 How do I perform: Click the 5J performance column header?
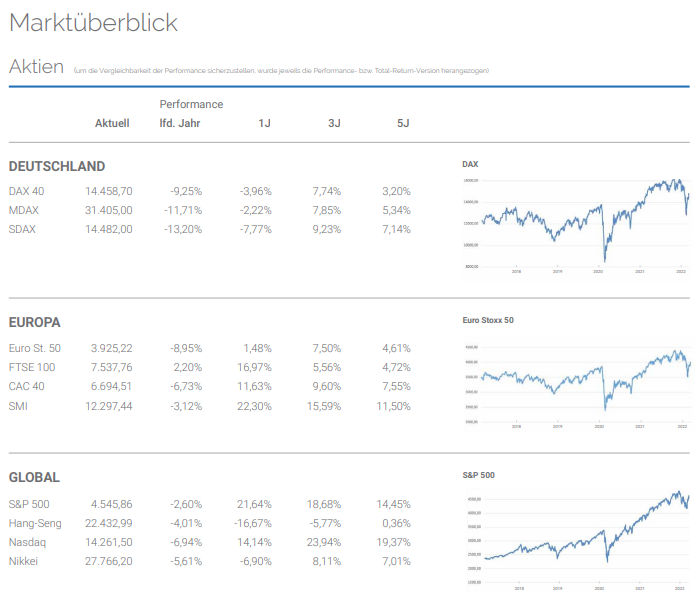coord(403,123)
